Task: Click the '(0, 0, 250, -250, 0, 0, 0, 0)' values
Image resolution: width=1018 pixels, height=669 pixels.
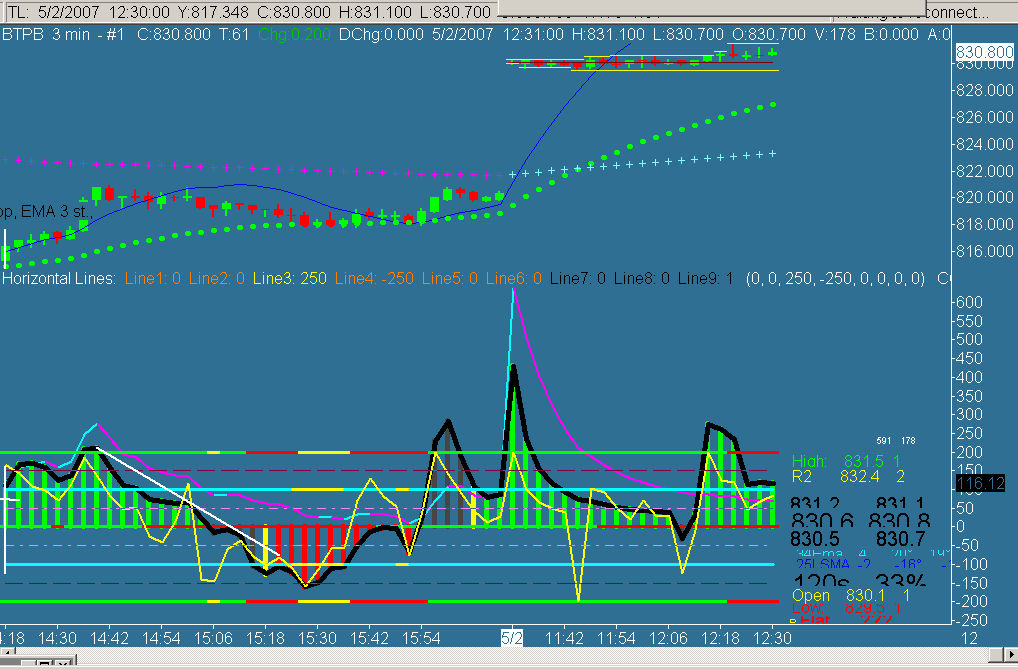Action: pos(835,279)
